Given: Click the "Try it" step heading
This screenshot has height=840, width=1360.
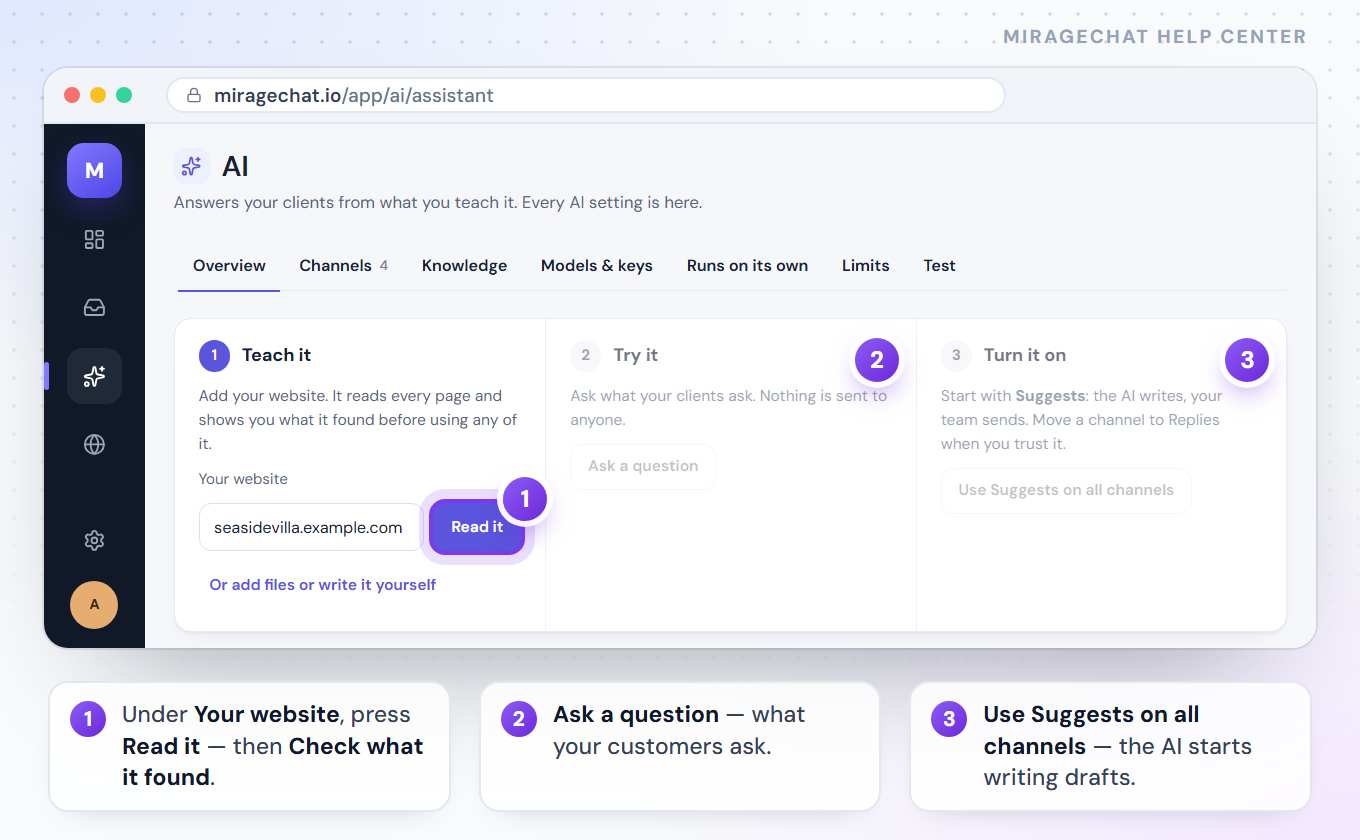Looking at the screenshot, I should (x=636, y=355).
